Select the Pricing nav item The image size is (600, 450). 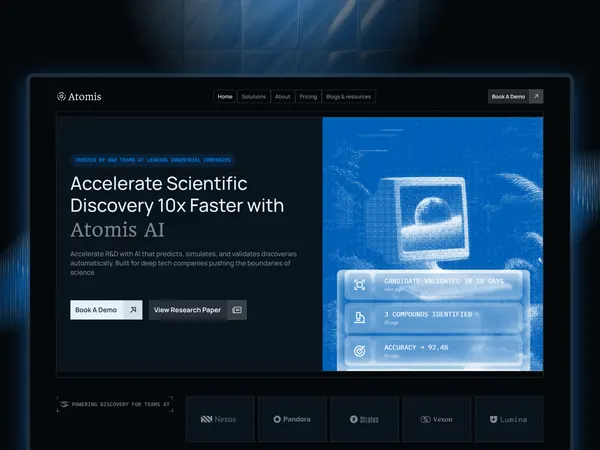point(308,96)
